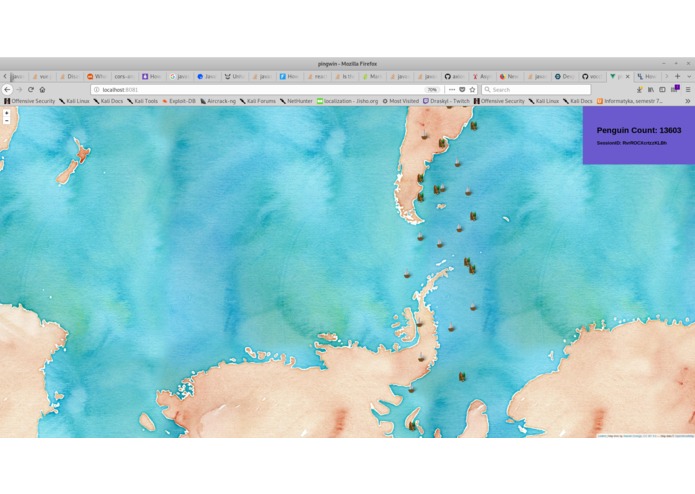Switch to the vue tab

tap(42, 76)
